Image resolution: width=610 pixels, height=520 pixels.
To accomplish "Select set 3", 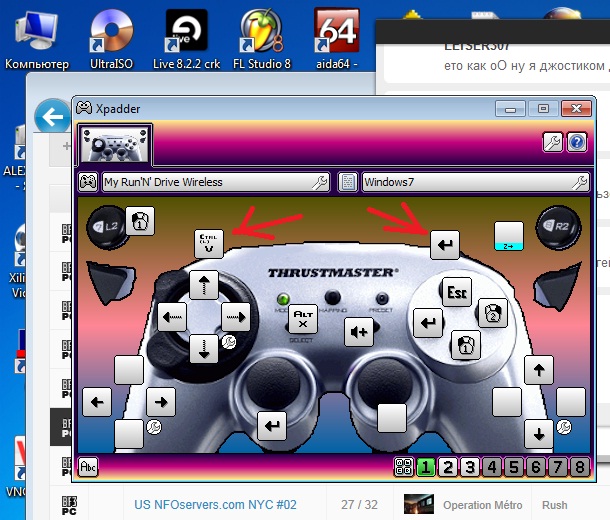I will [x=470, y=467].
